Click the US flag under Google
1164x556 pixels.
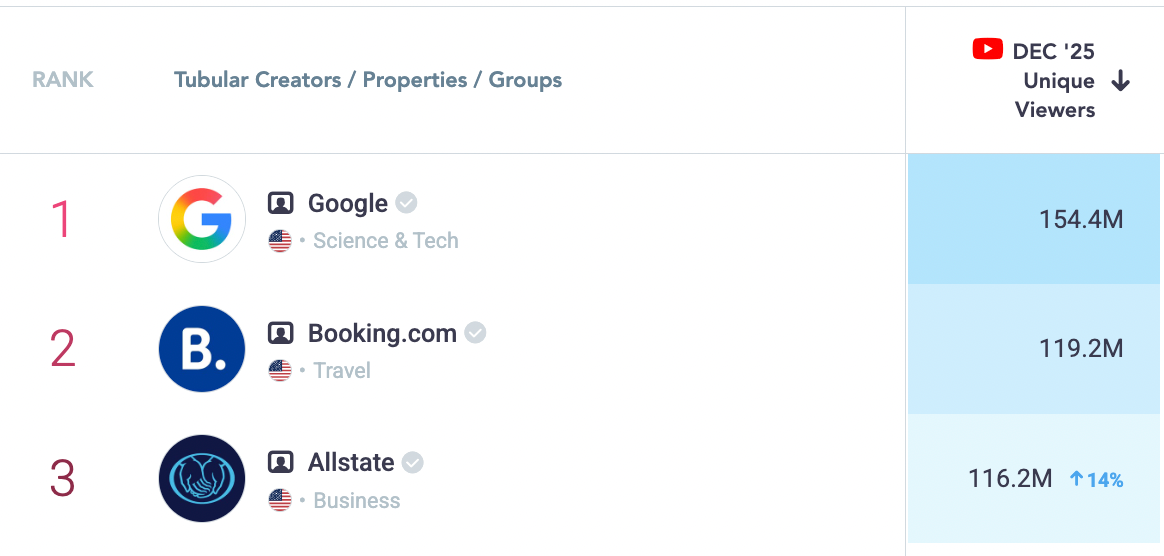click(280, 241)
